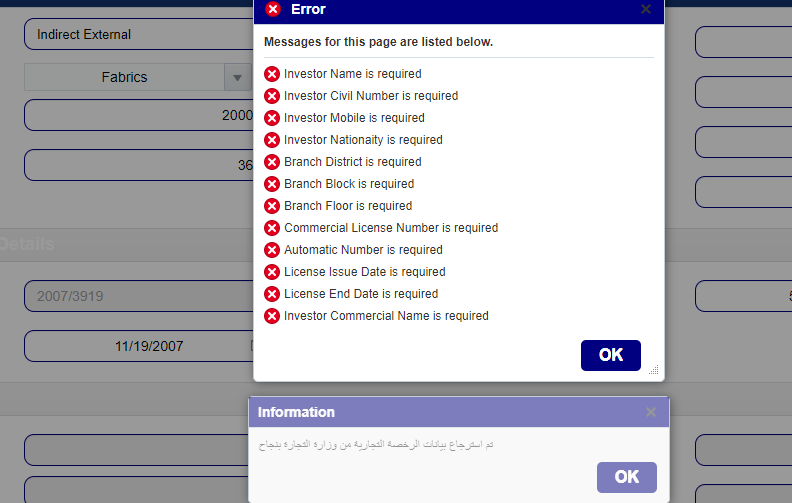Close the Error dialog with X

646,9
